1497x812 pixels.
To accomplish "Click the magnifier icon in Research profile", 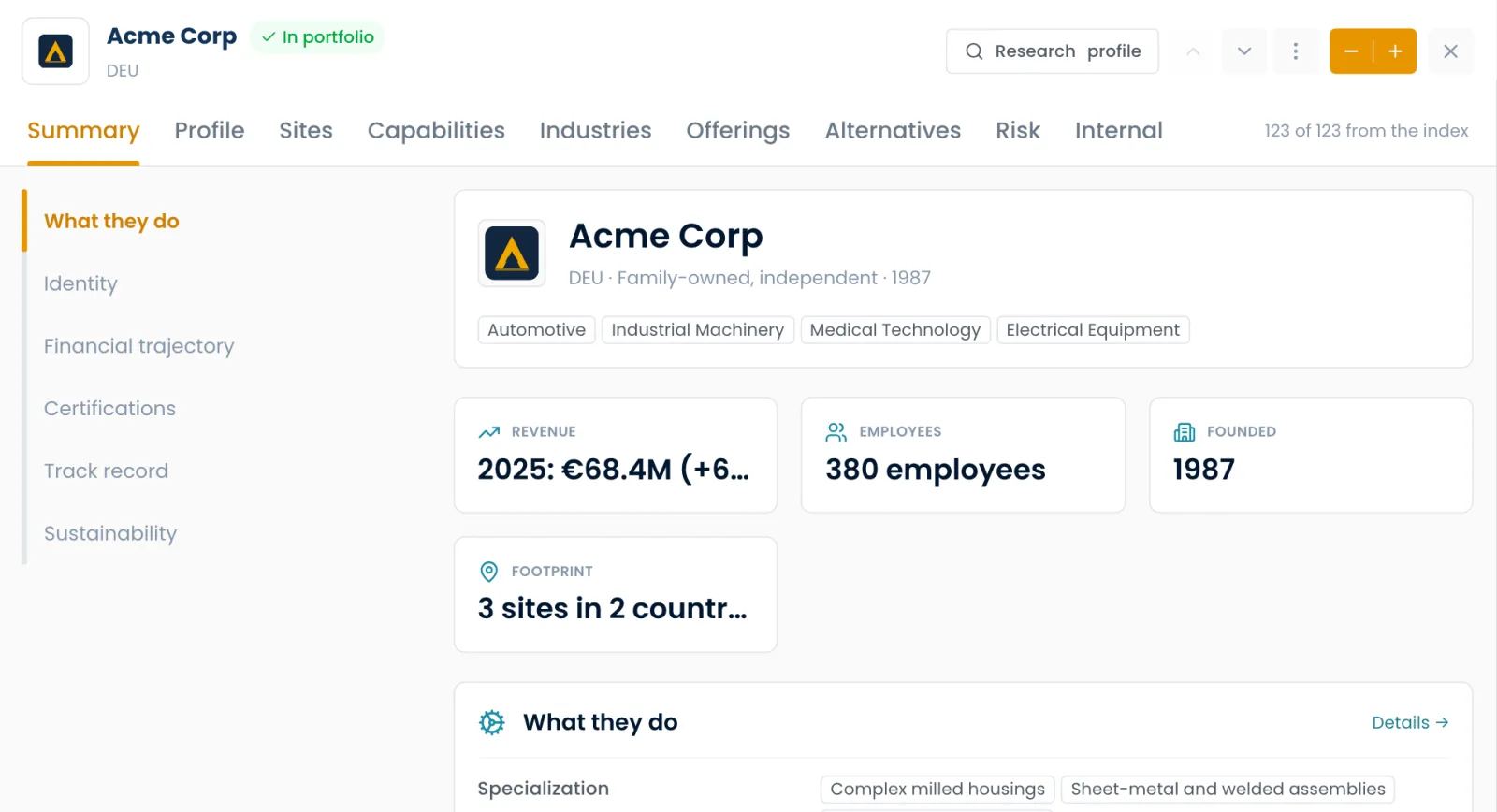I will point(974,51).
